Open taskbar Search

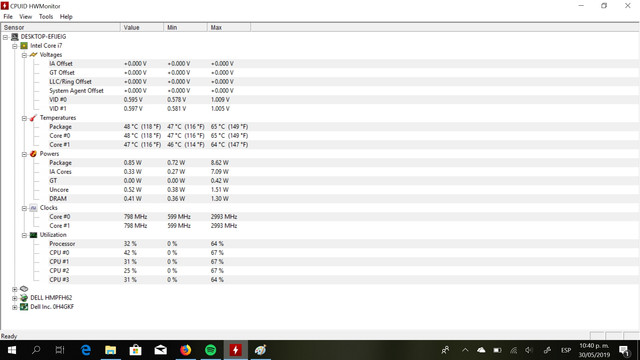[x=36, y=350]
